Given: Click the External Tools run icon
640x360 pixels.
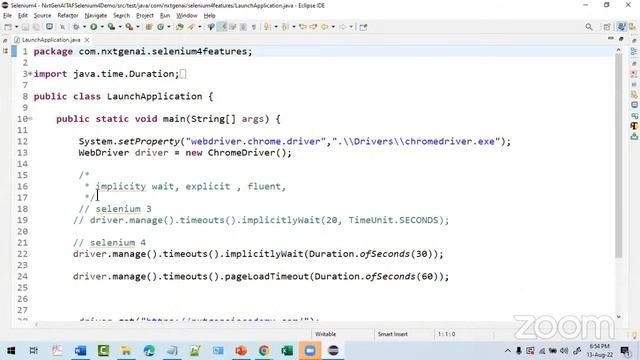Looking at the screenshot, I should 129,27.
